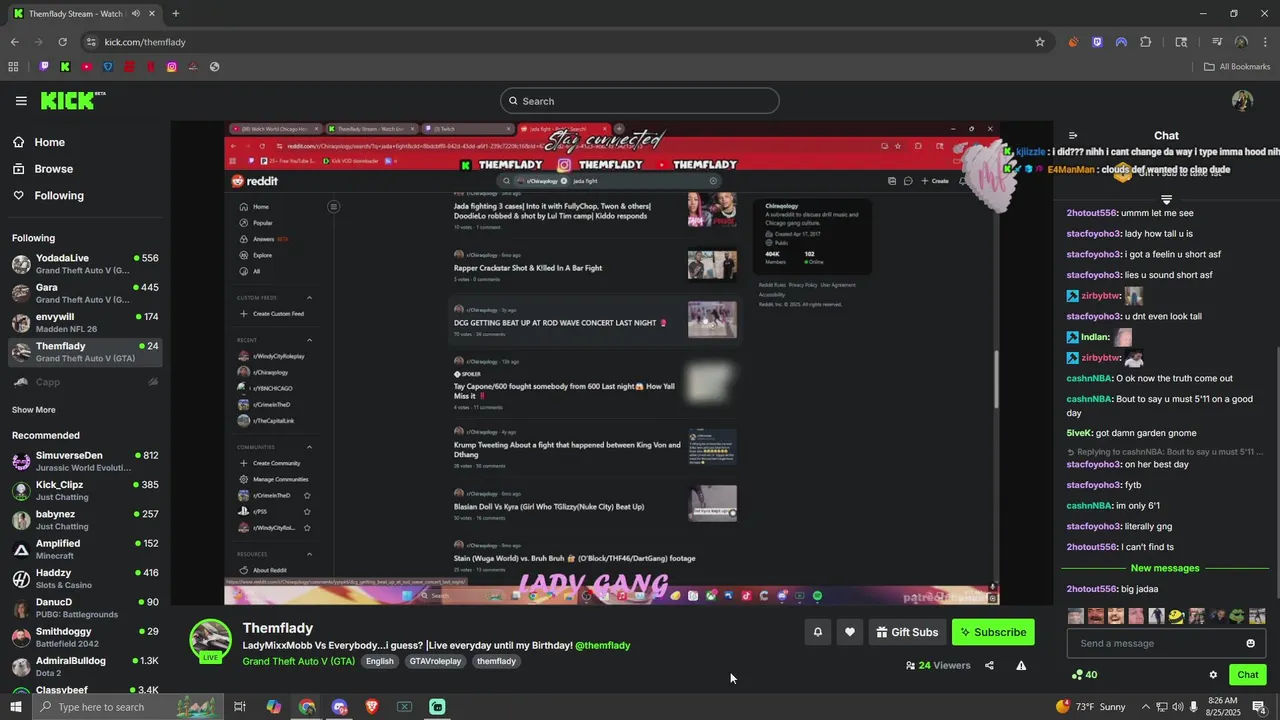Open chat settings gear icon
The width and height of the screenshot is (1280, 720).
tap(1213, 675)
